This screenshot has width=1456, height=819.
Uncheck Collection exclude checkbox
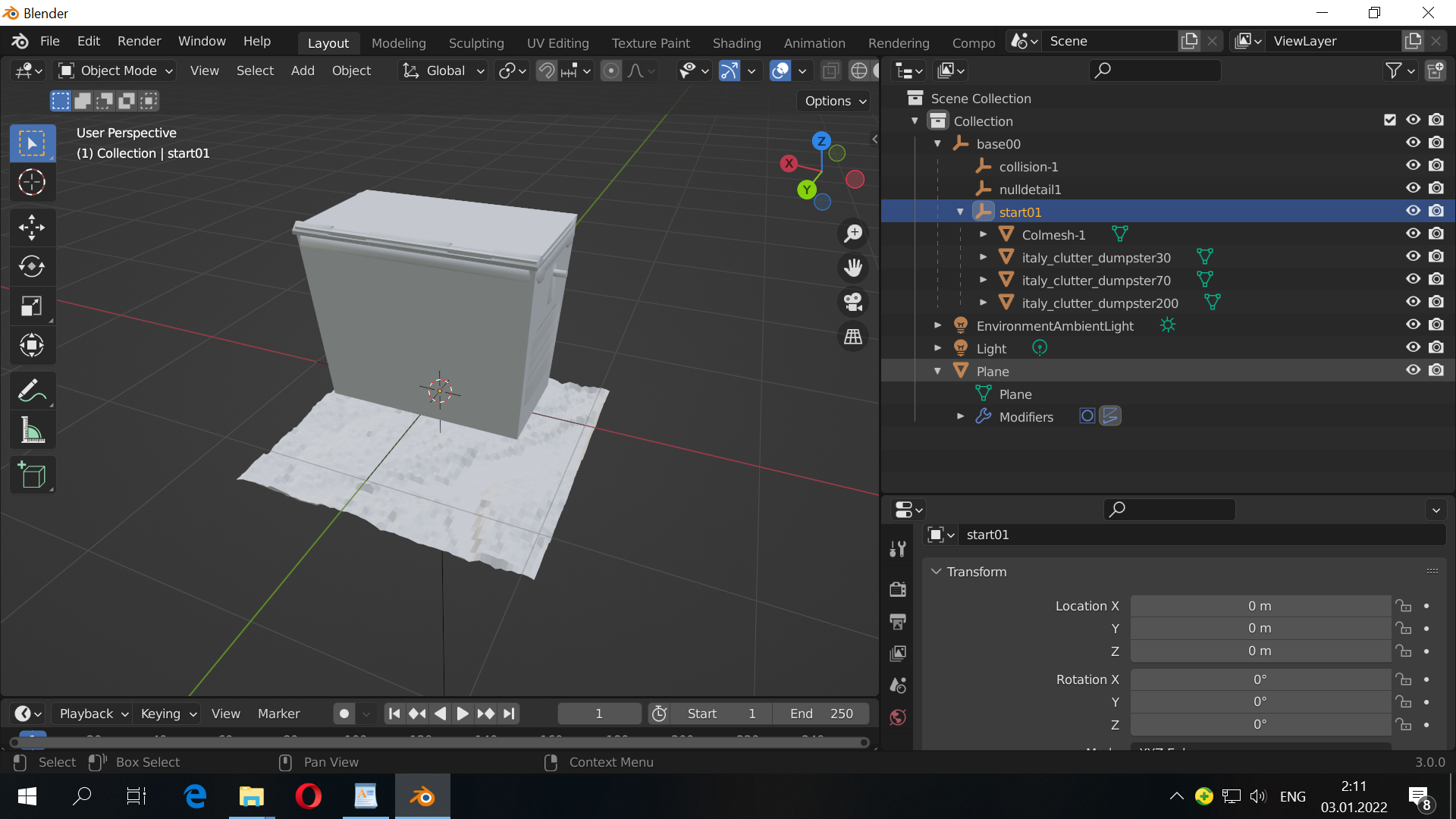point(1390,120)
